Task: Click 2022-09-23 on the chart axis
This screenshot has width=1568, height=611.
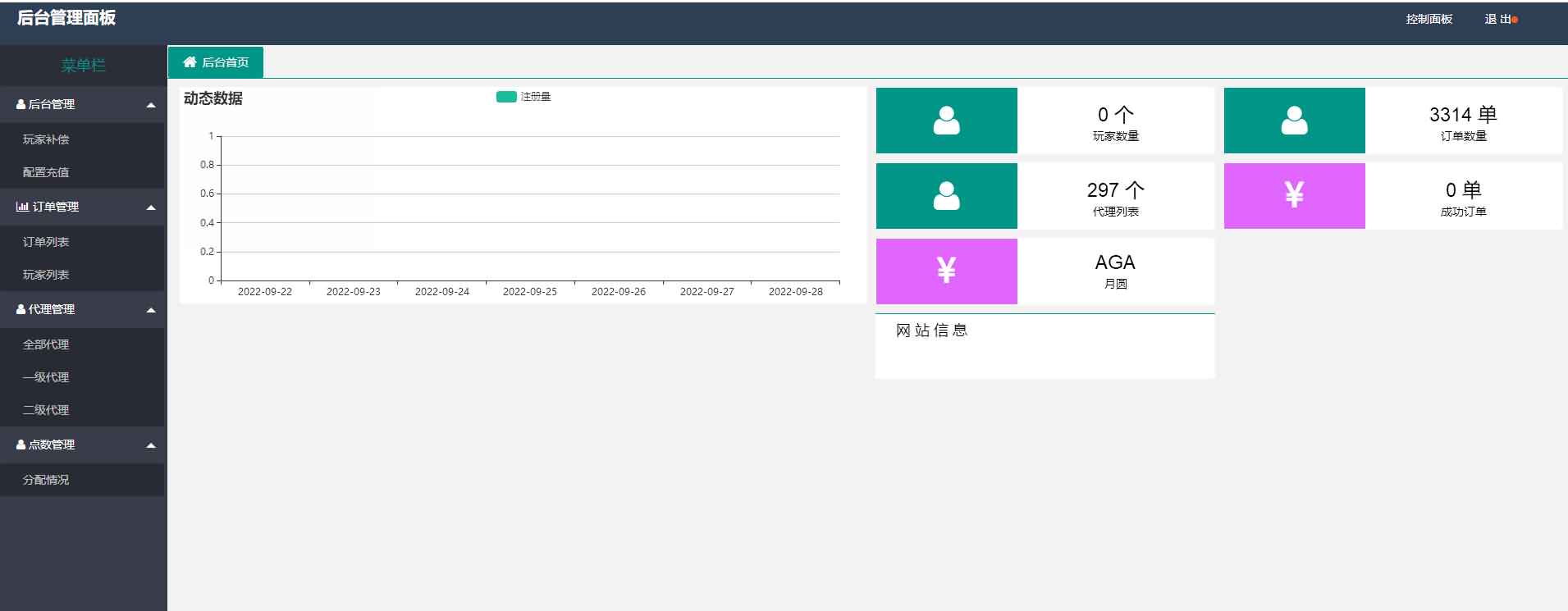Action: pos(354,291)
